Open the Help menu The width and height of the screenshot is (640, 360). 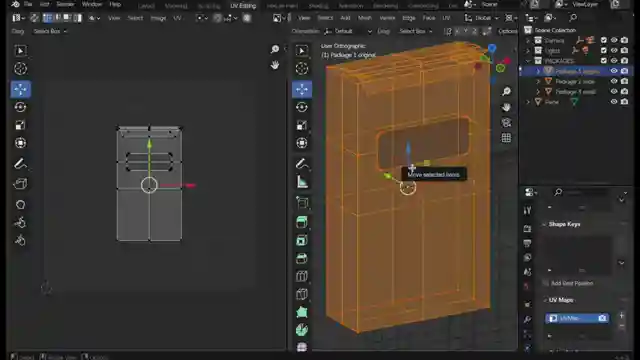115,4
